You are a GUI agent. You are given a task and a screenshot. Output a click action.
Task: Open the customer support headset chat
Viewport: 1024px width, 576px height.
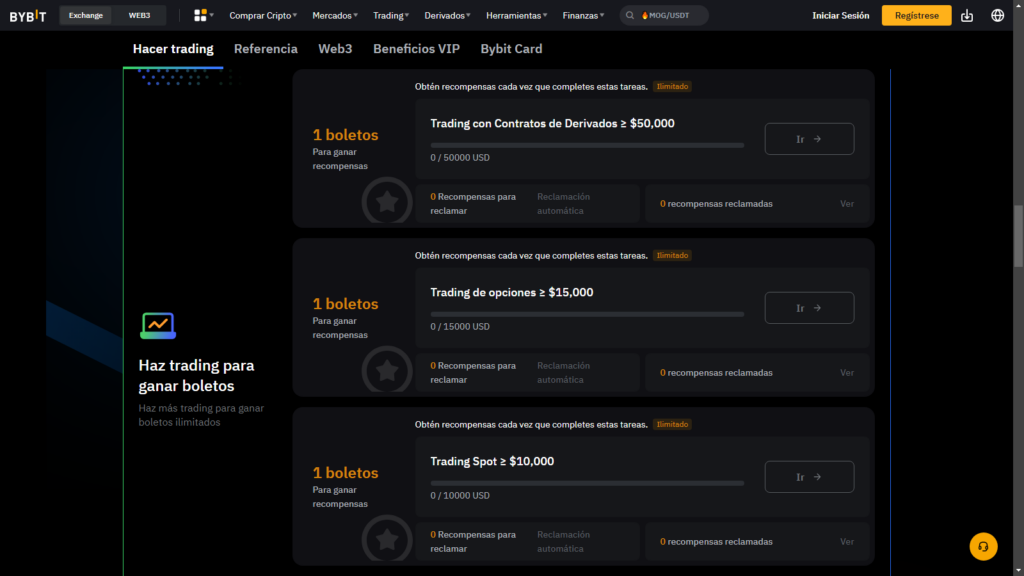[983, 547]
